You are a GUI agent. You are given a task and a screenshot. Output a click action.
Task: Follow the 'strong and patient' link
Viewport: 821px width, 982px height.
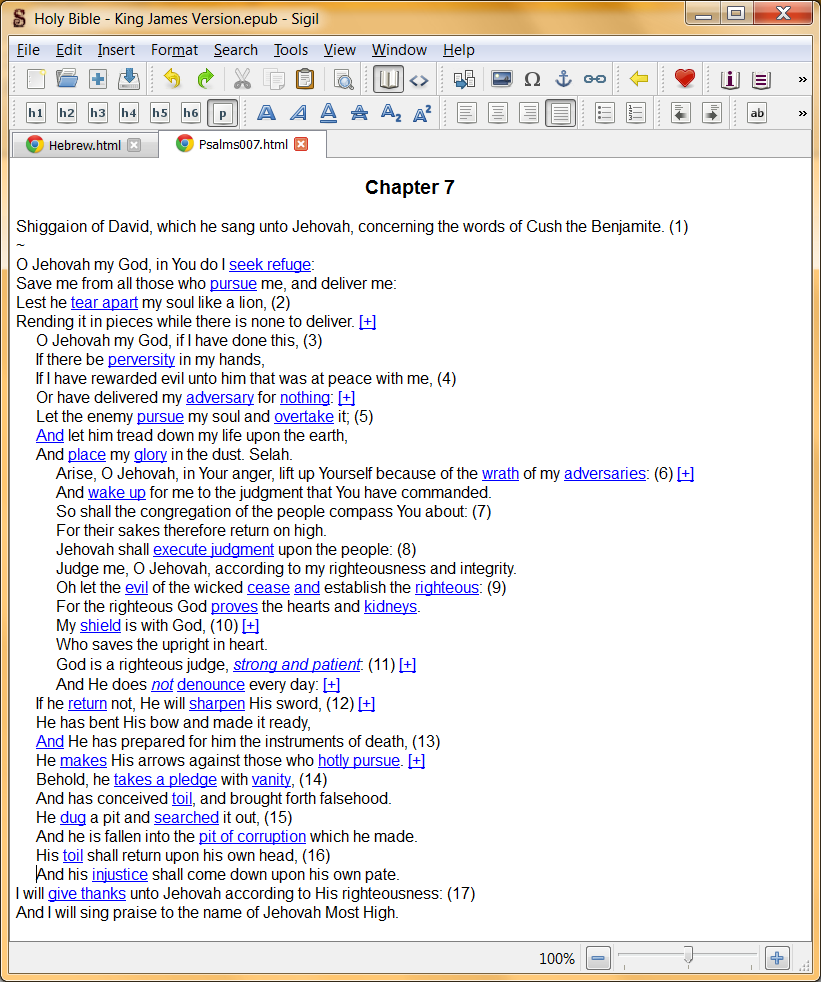click(297, 664)
